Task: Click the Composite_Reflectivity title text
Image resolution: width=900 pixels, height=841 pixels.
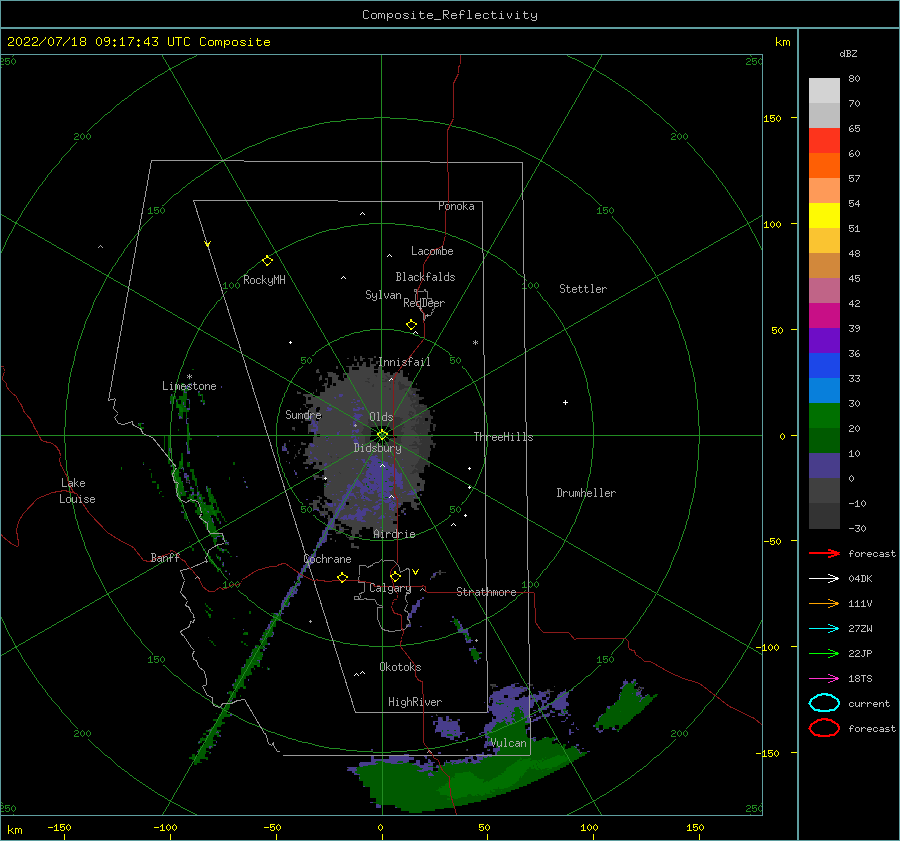Action: [450, 15]
